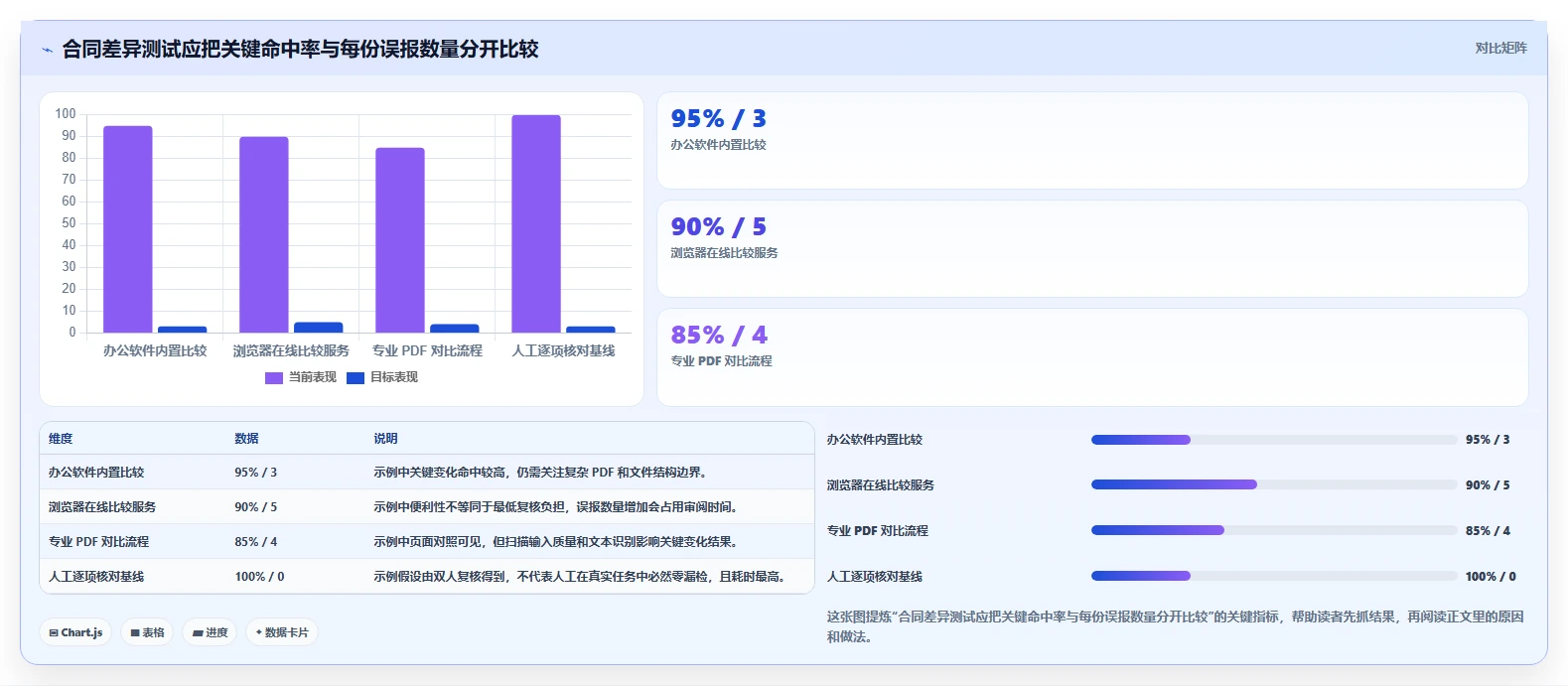The height and width of the screenshot is (686, 1568).
Task: Select the 数据卡片 tag chip
Action: [281, 632]
